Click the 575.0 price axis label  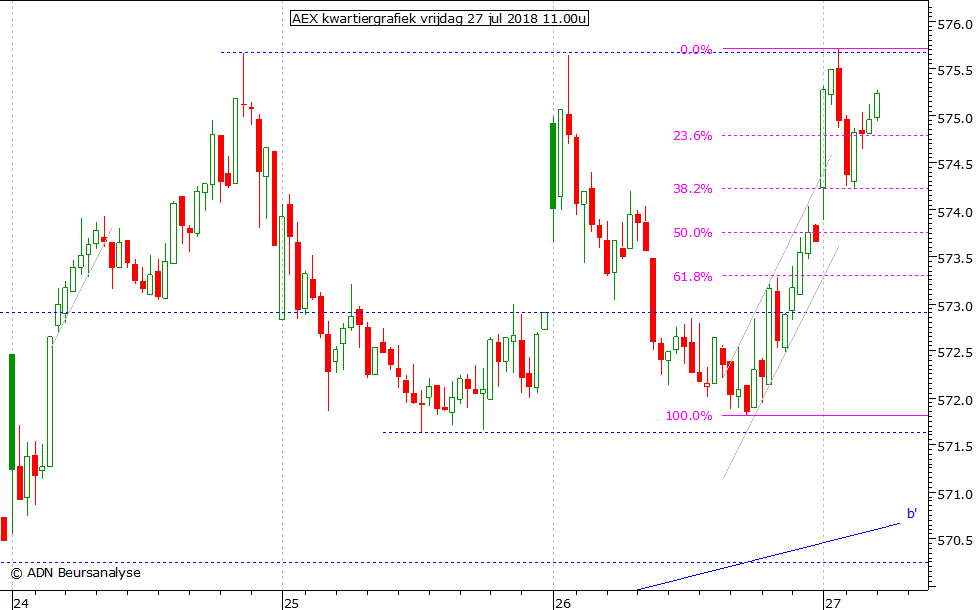click(x=954, y=118)
